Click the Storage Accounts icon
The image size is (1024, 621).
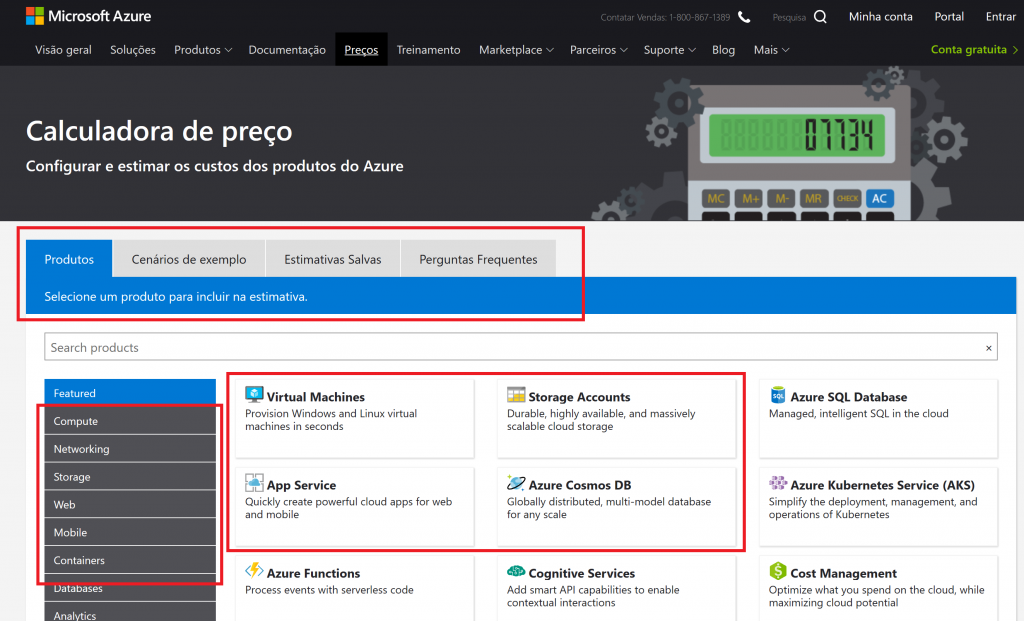coord(516,395)
